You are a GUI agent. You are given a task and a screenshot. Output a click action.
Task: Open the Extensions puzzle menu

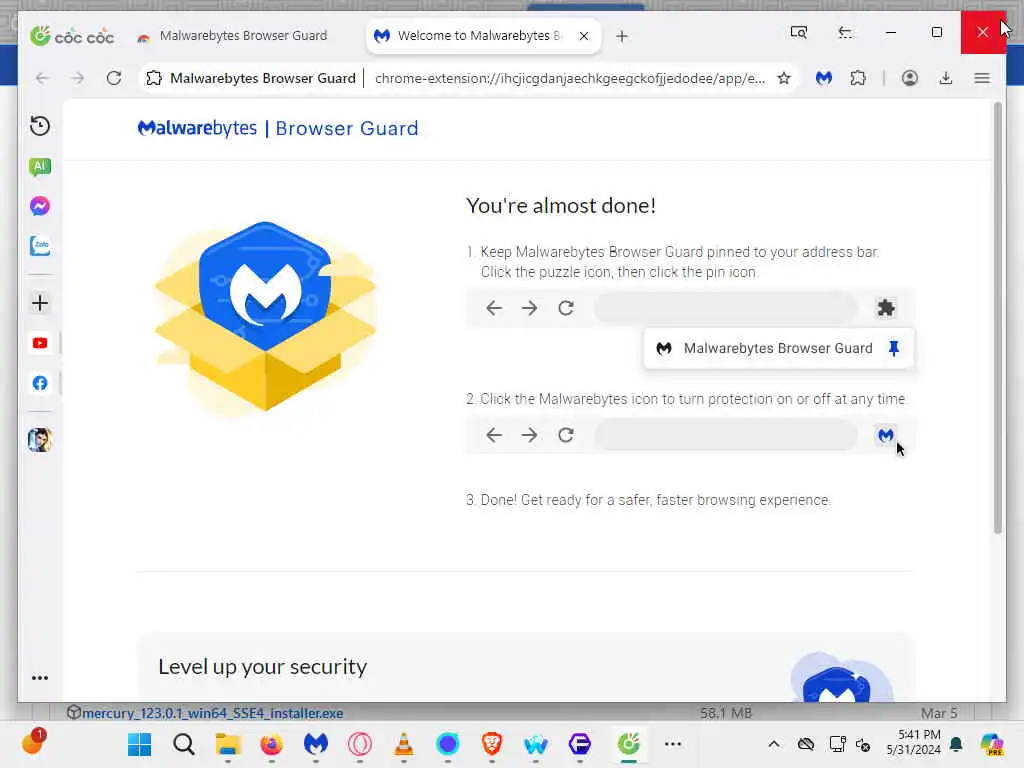tap(858, 78)
